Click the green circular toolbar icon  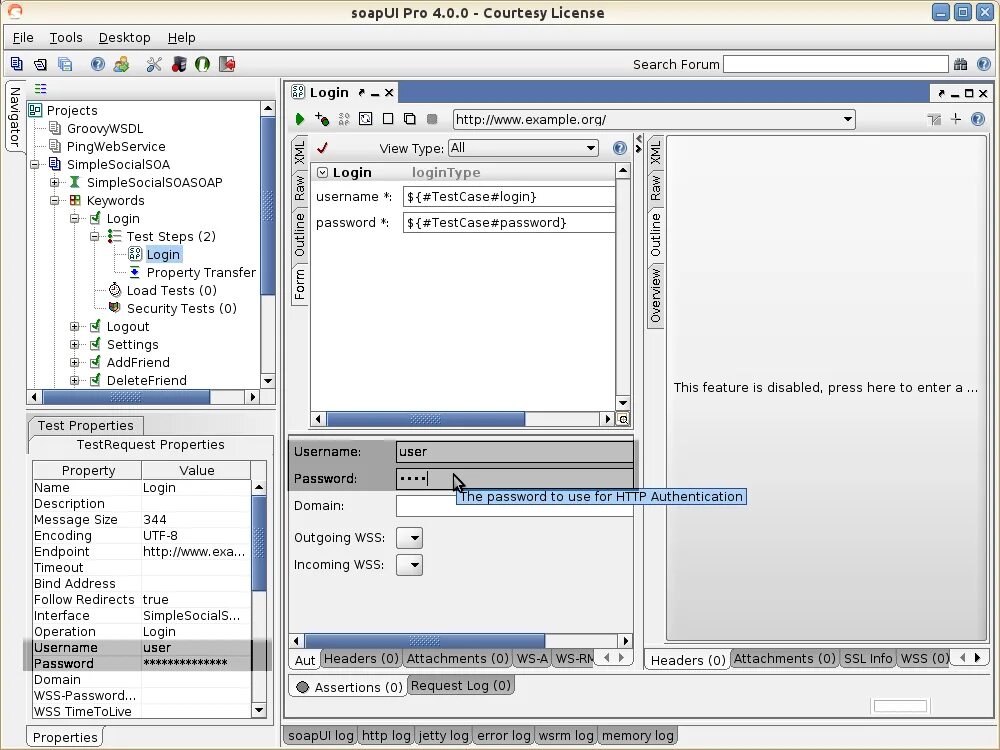(x=203, y=64)
